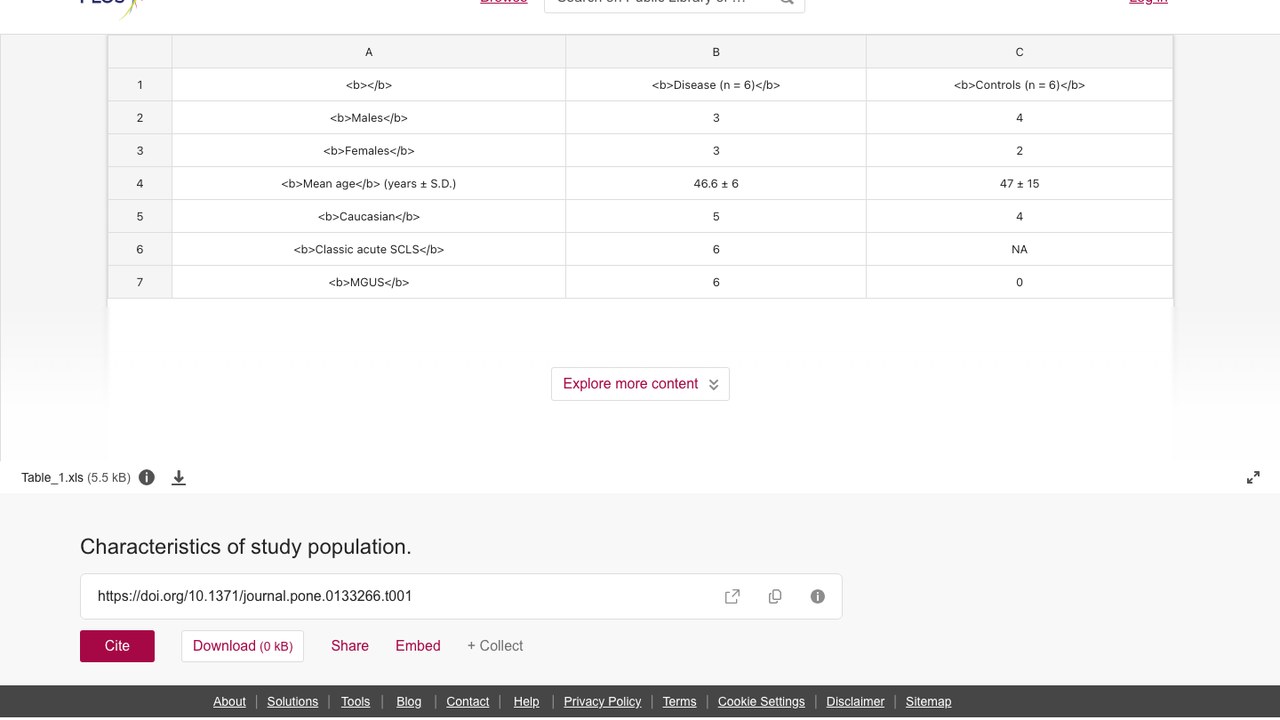Open the Disclaimer footer link

pyautogui.click(x=855, y=702)
